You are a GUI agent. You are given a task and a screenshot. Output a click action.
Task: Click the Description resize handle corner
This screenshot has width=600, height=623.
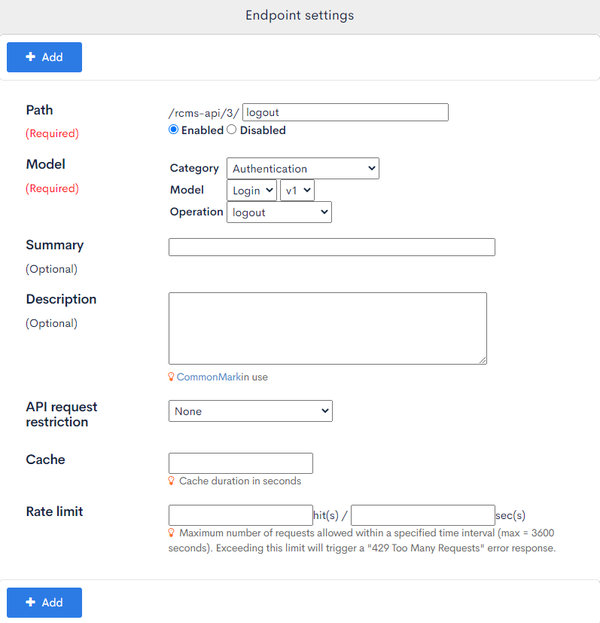[482, 360]
